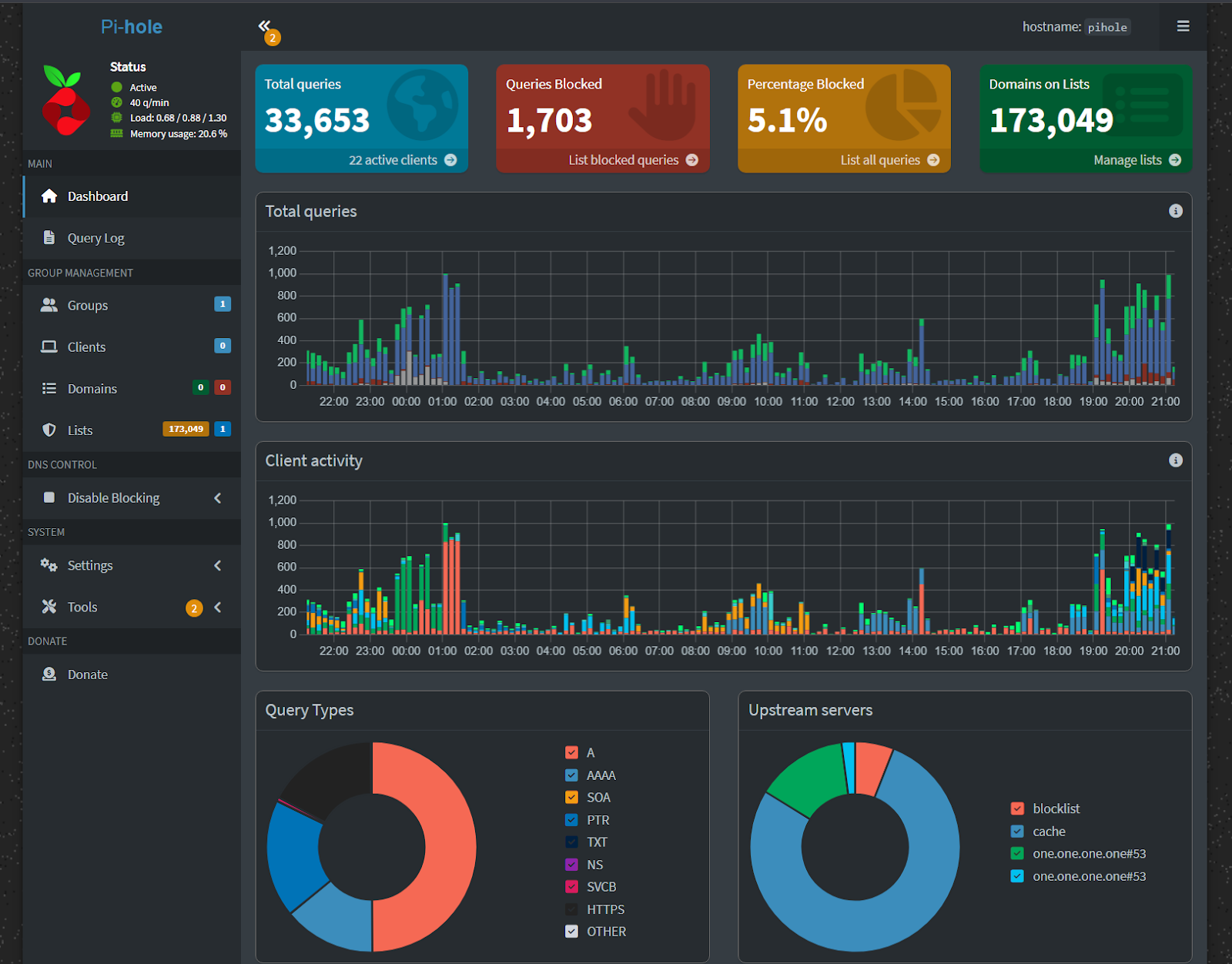Click the Domains list icon
This screenshot has height=964, width=1232.
click(49, 388)
